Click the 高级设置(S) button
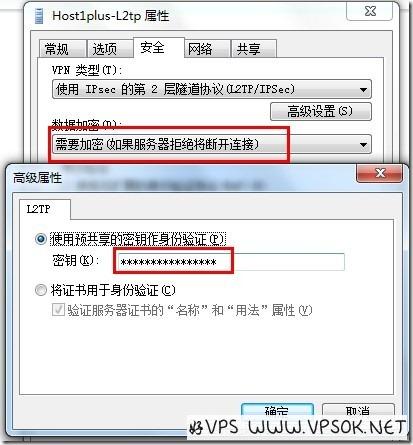This screenshot has width=413, height=445. [321, 111]
